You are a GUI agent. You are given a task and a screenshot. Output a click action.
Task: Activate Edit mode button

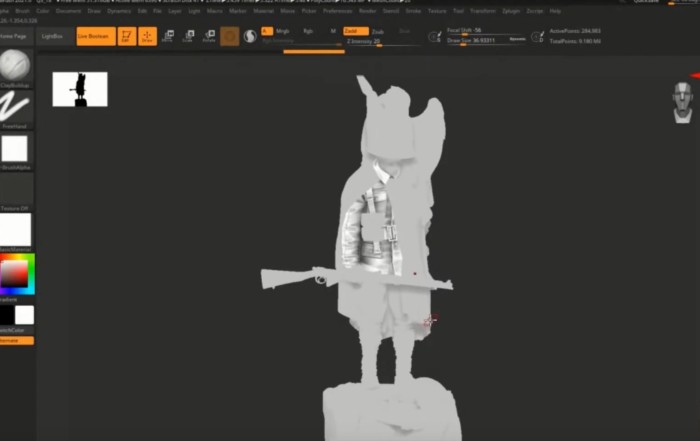[x=127, y=36]
